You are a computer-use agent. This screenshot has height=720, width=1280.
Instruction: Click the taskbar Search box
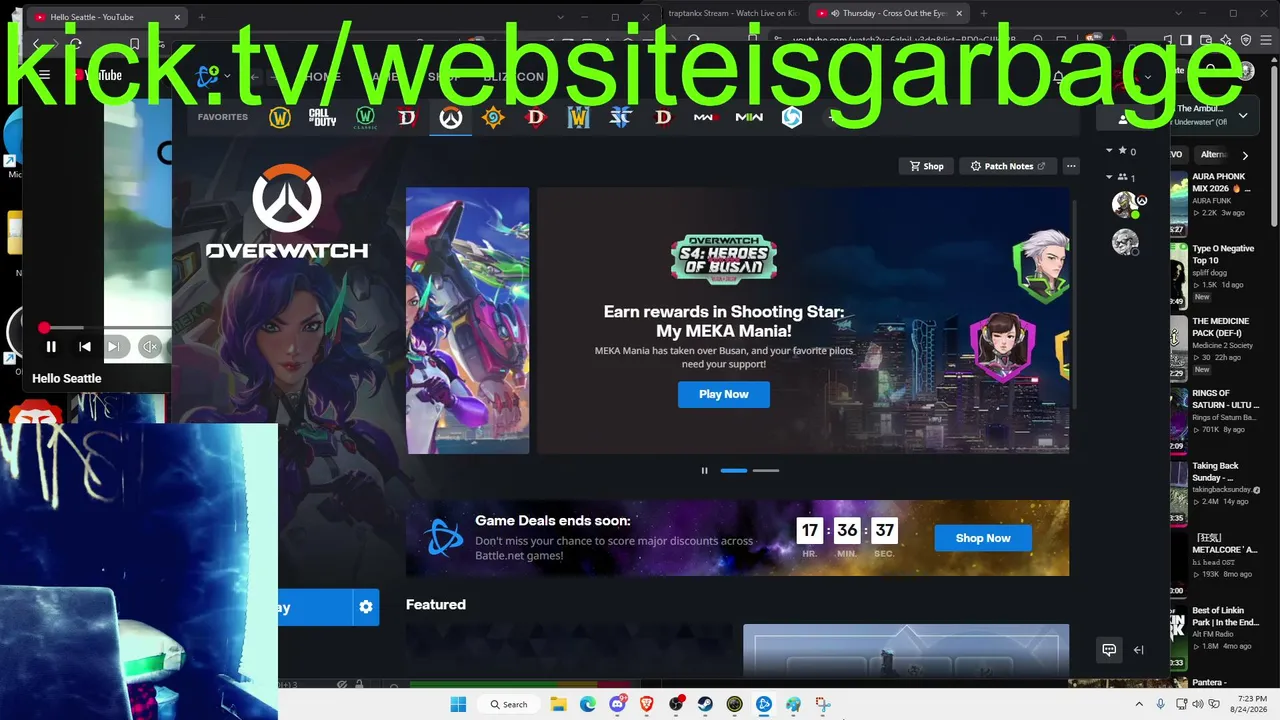point(509,704)
